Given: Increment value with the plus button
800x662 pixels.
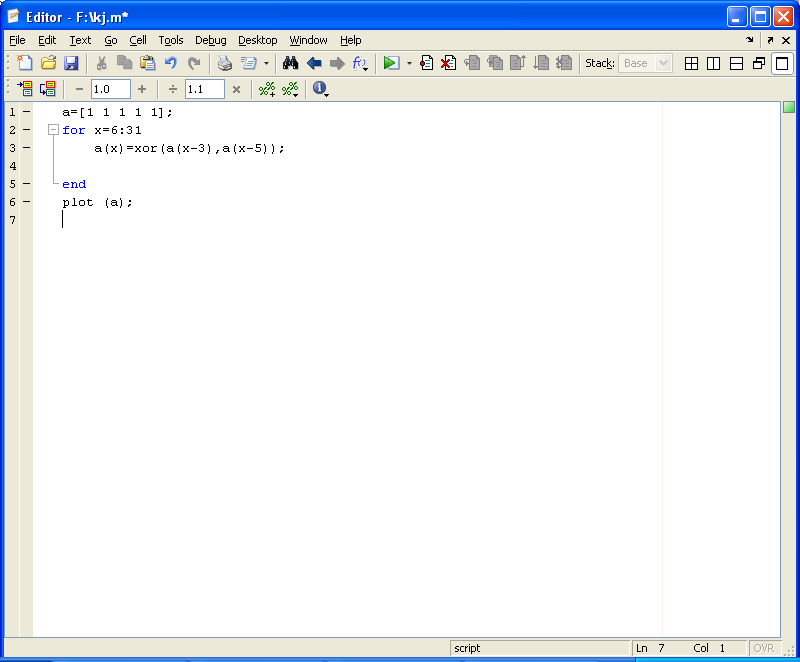Looking at the screenshot, I should pos(142,89).
